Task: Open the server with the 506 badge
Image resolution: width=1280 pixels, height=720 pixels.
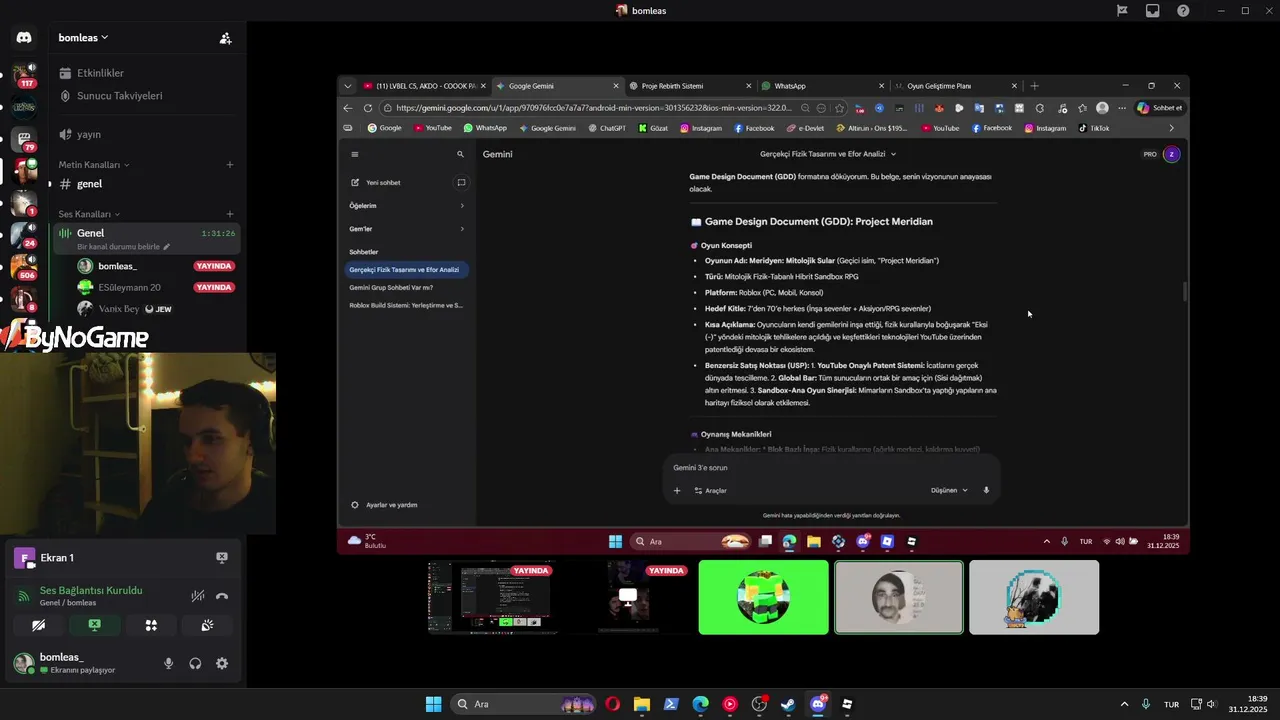Action: click(24, 267)
